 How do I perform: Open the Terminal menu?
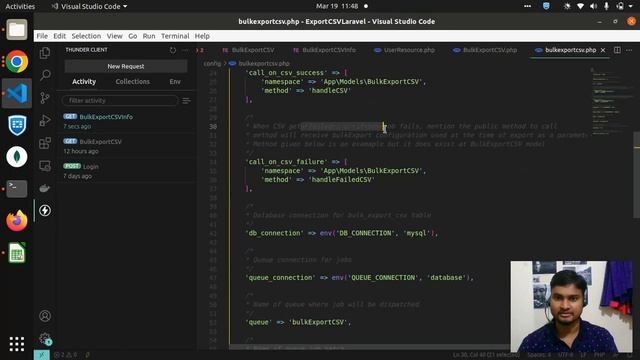click(x=175, y=36)
